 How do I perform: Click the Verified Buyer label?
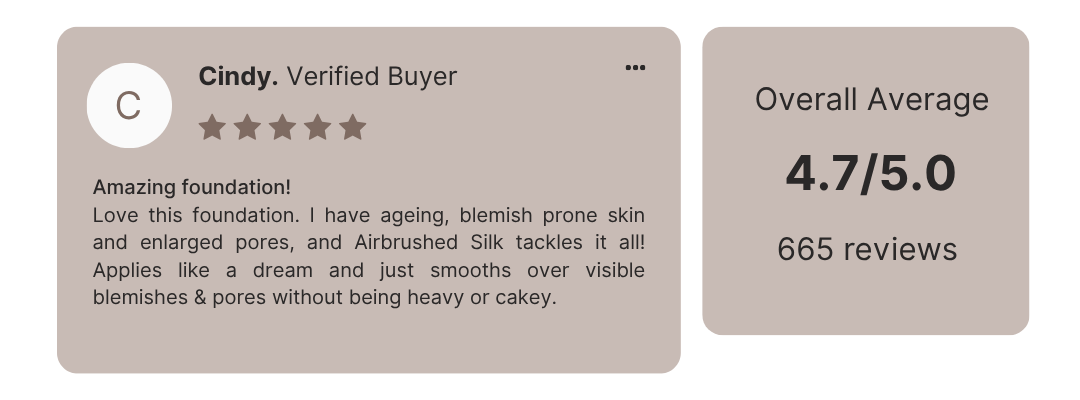[x=372, y=76]
